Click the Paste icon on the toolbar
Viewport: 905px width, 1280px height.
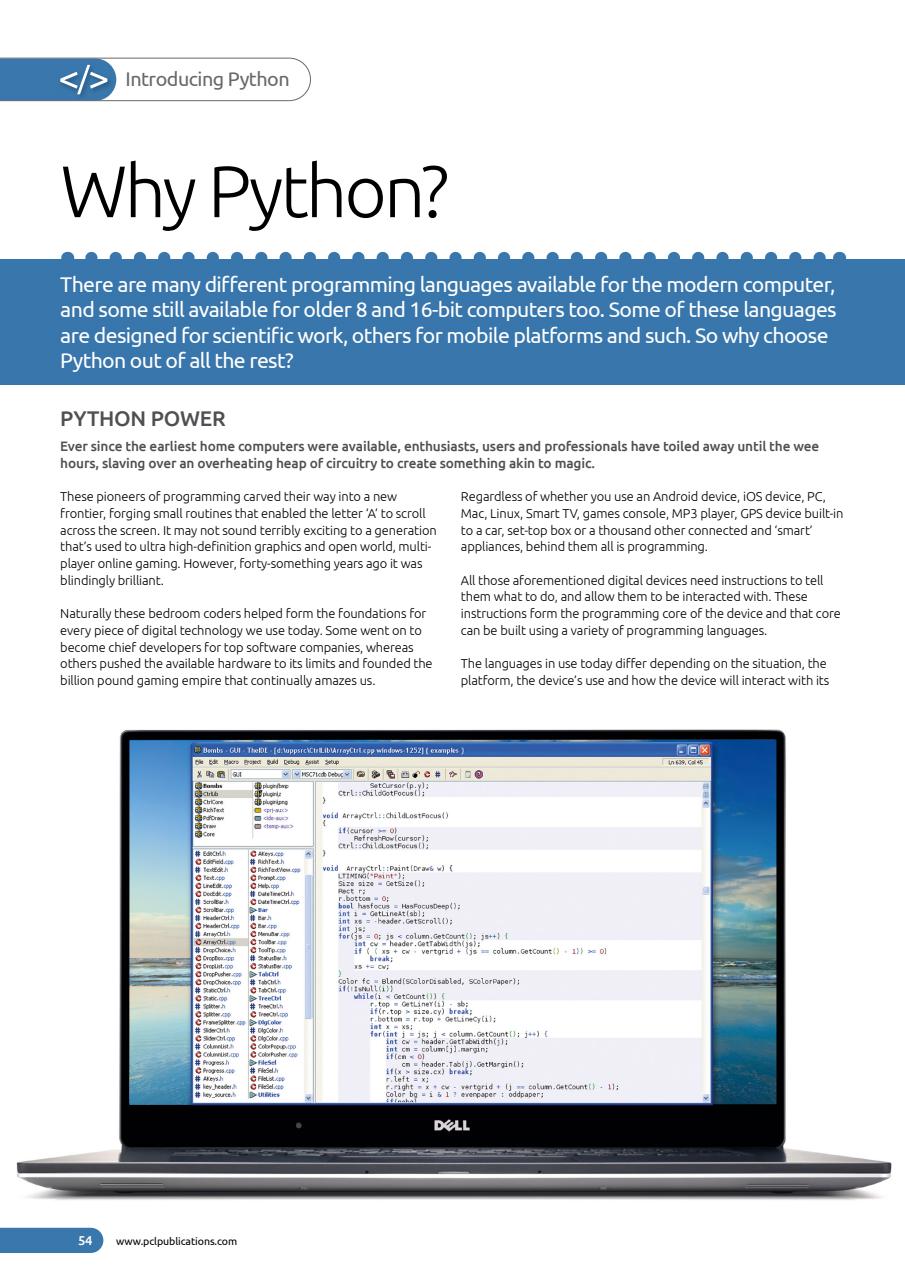[219, 775]
